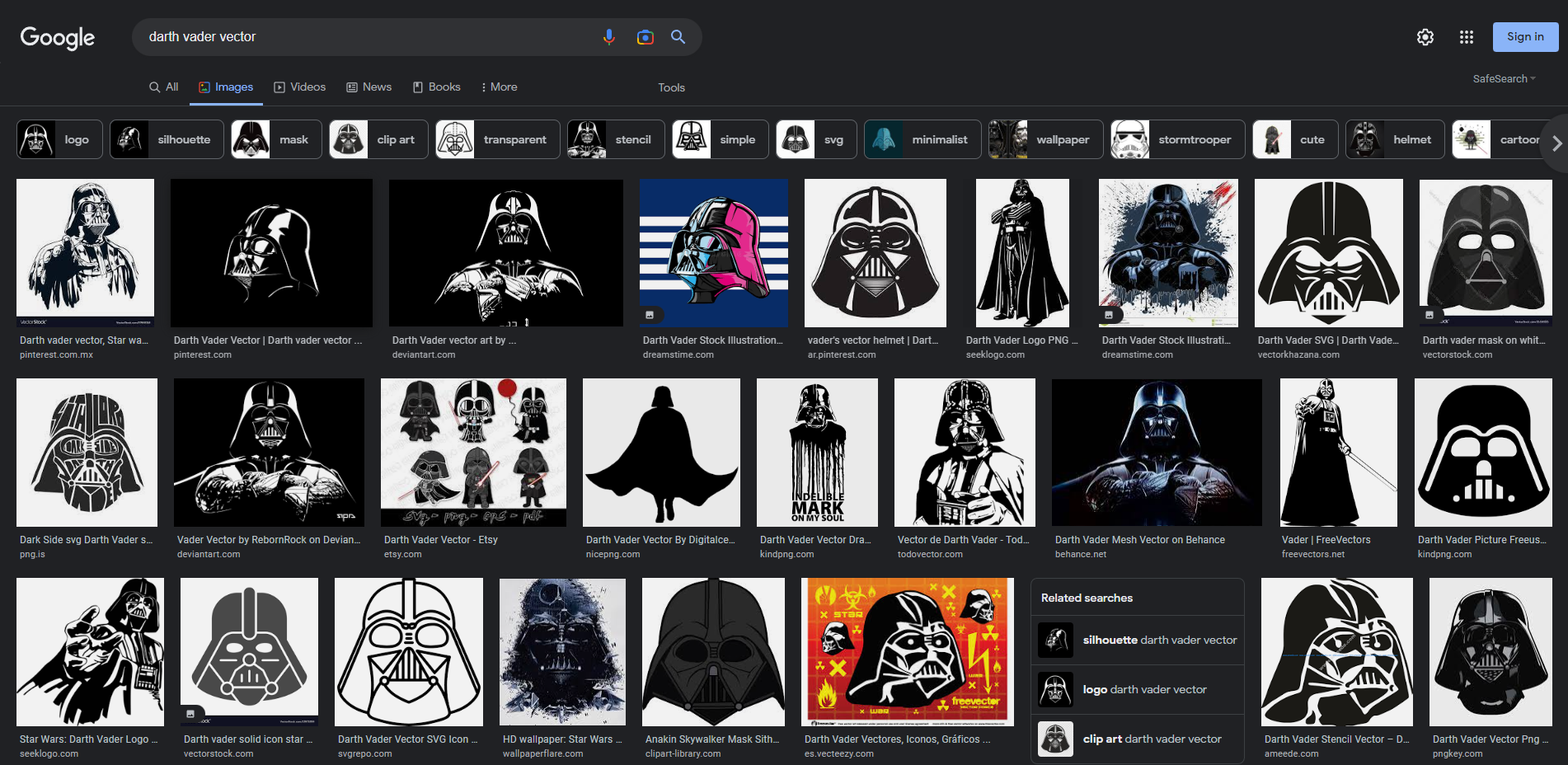Viewport: 1568px width, 765px height.
Task: Open the 'Darth Vader Logo PNG' seeklogo image
Action: [1022, 253]
